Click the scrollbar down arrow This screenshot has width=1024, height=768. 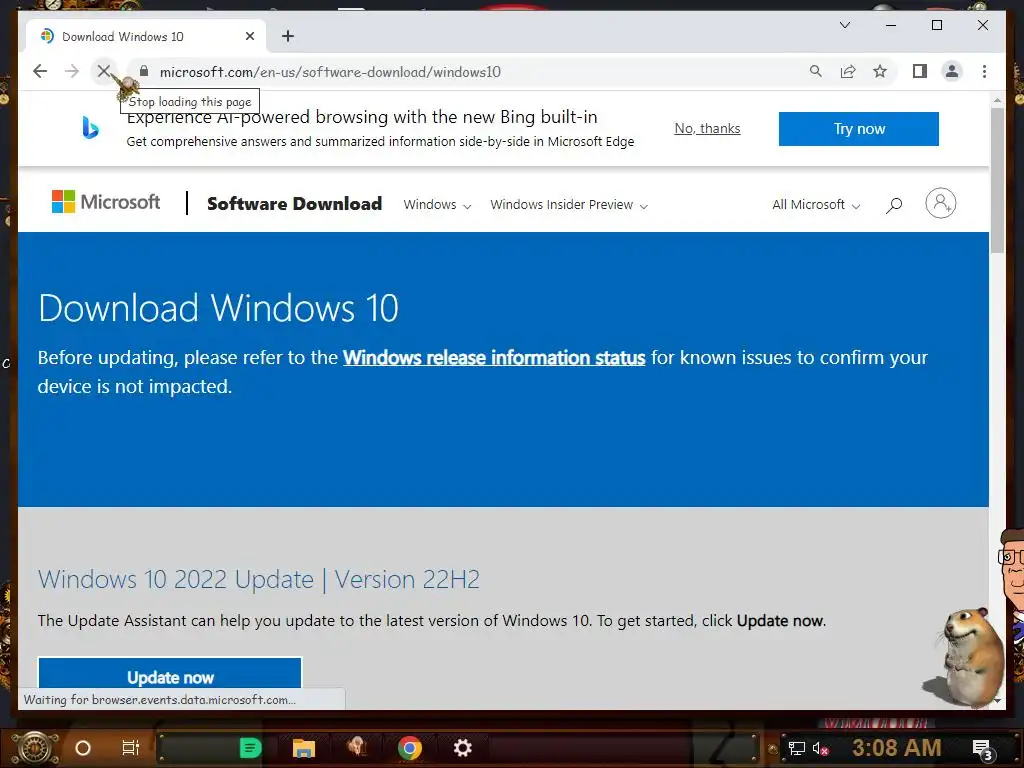[997, 700]
